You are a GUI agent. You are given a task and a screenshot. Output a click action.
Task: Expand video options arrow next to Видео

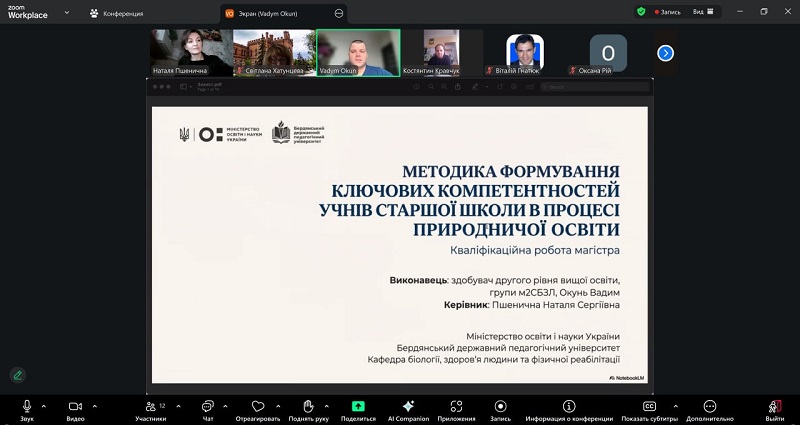[x=95, y=406]
